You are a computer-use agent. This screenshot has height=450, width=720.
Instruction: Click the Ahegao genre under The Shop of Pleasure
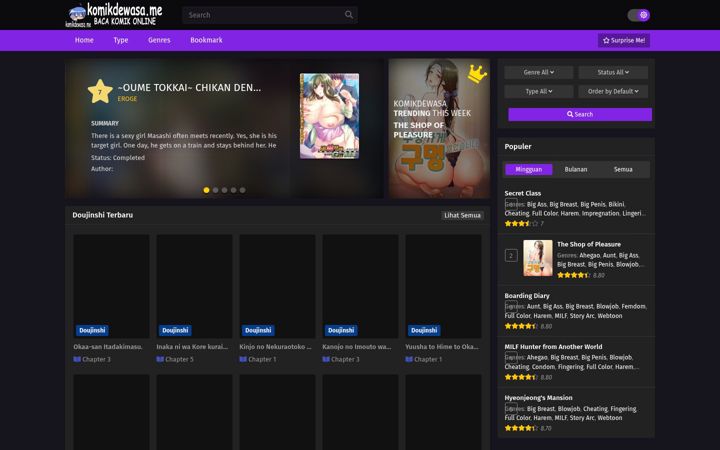coord(589,255)
